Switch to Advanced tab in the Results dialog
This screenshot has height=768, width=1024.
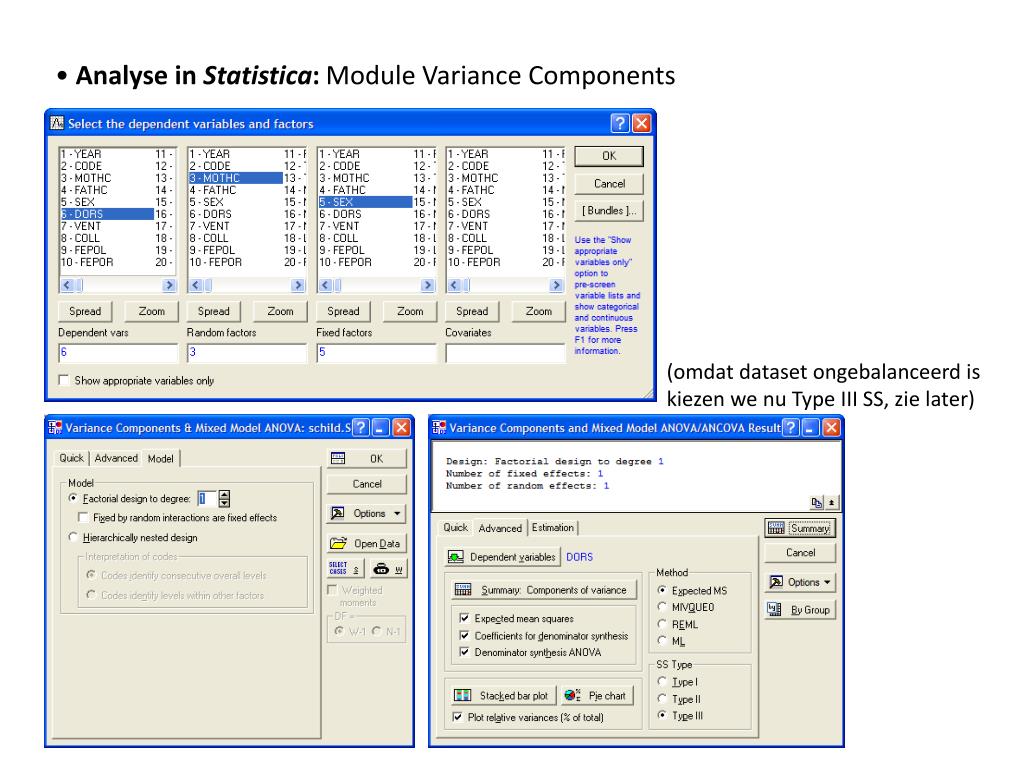[x=500, y=528]
